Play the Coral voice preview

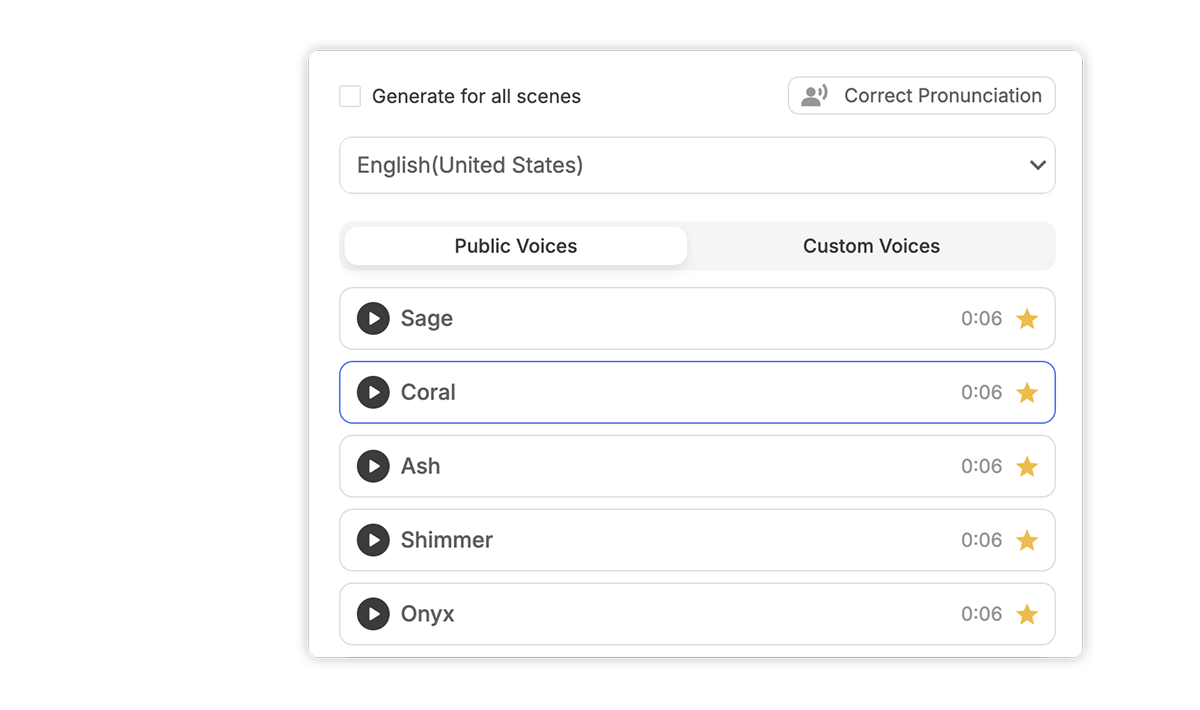[372, 392]
